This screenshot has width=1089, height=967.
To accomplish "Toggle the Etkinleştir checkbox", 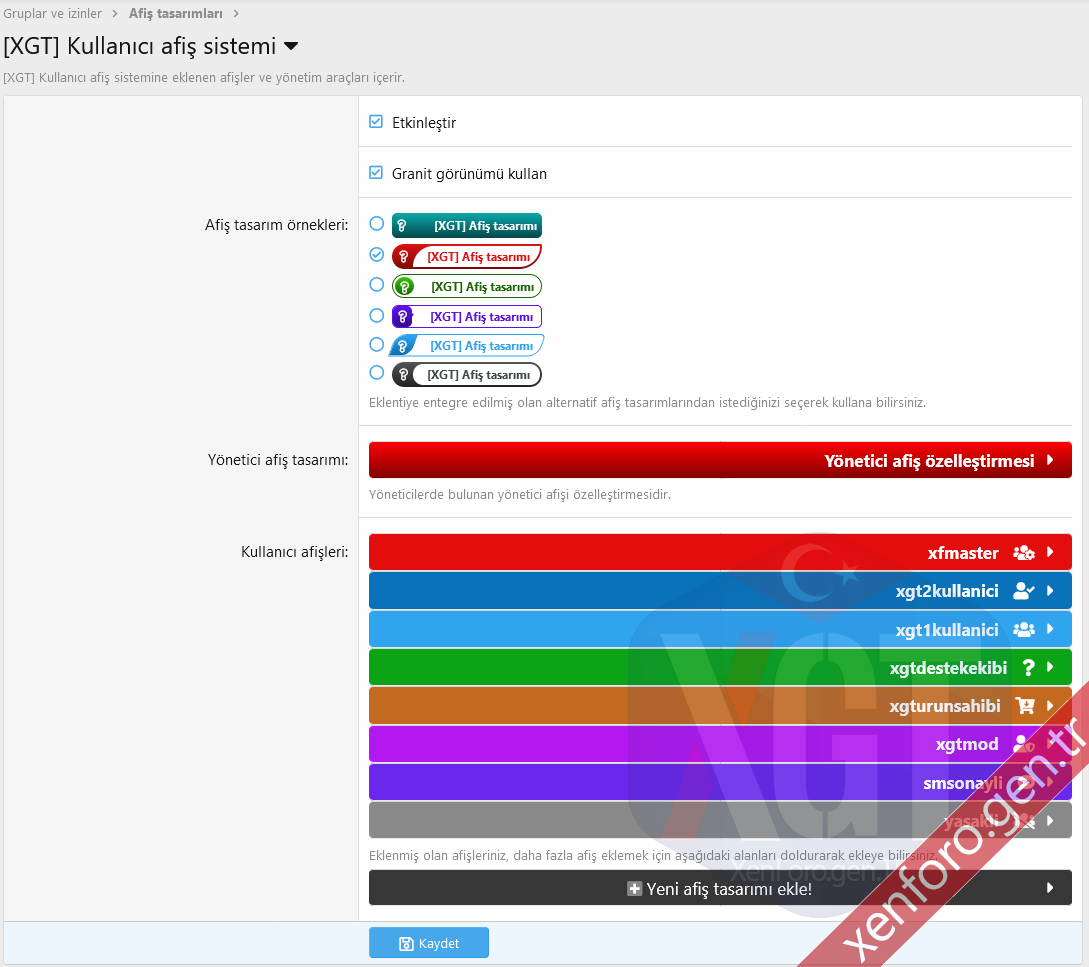I will coord(376,122).
